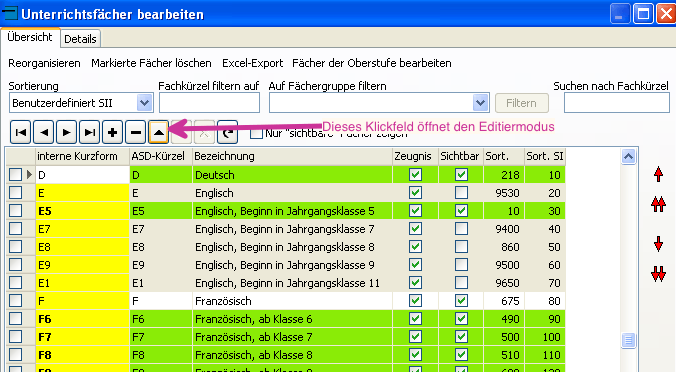This screenshot has width=676, height=372.
Task: Toggle Sichtbar checkbox for Französisch F
Action: (461, 301)
